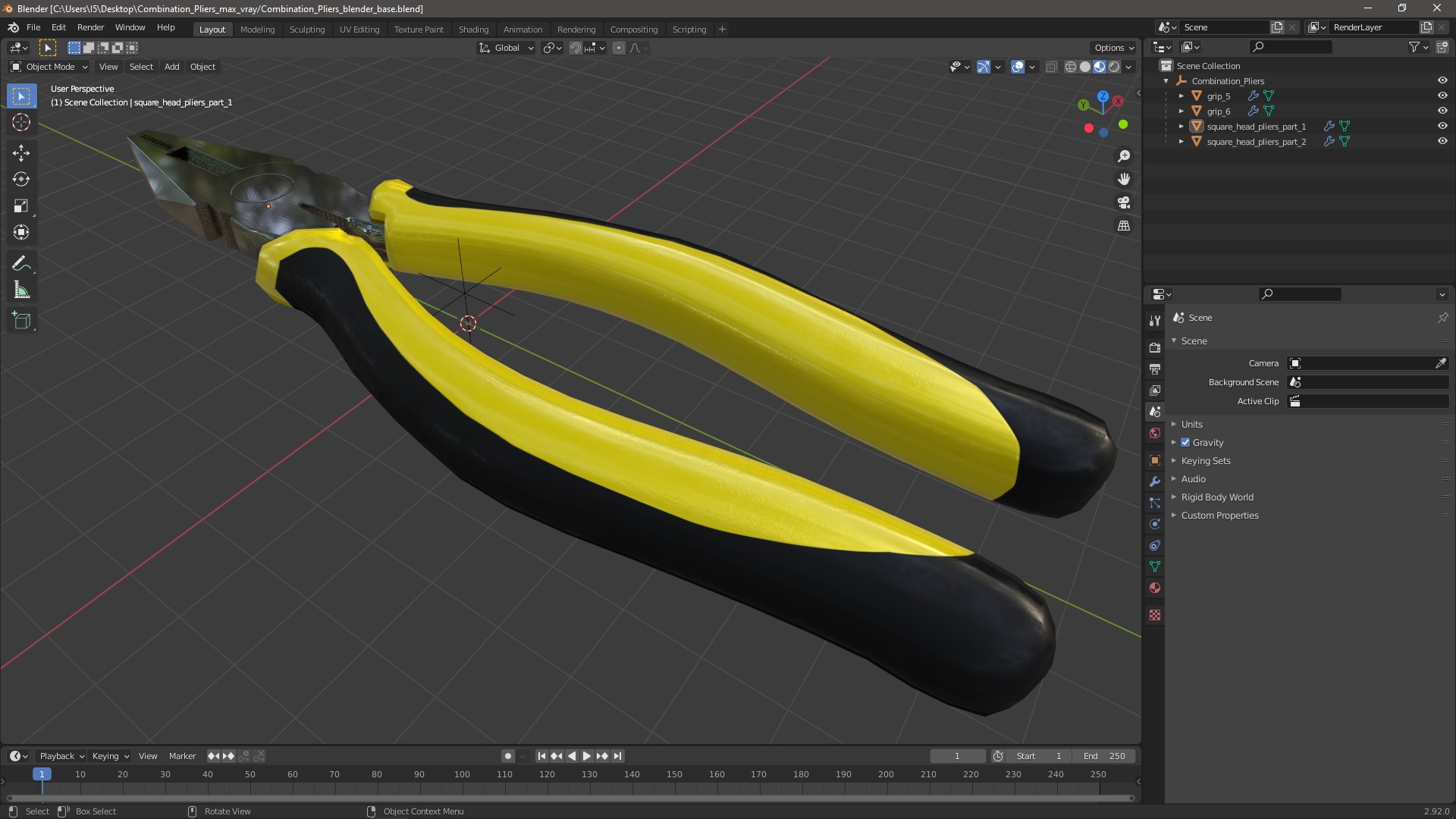
Task: Switch perspective/orthographic grid icon
Action: point(1124,226)
